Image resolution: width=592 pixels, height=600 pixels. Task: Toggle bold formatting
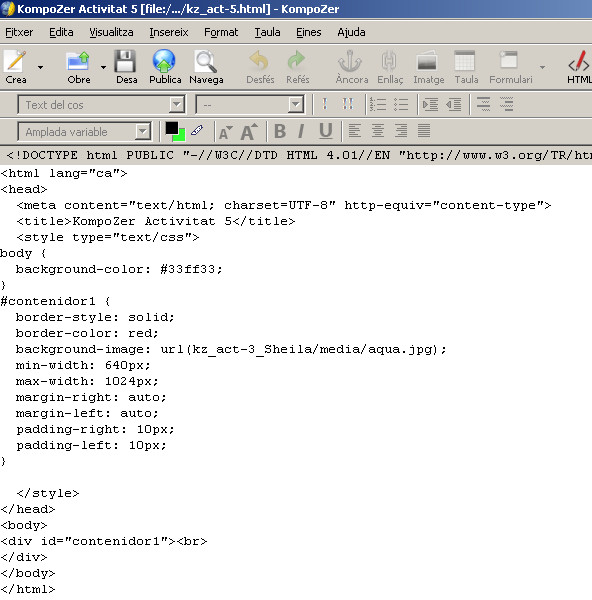coord(280,131)
